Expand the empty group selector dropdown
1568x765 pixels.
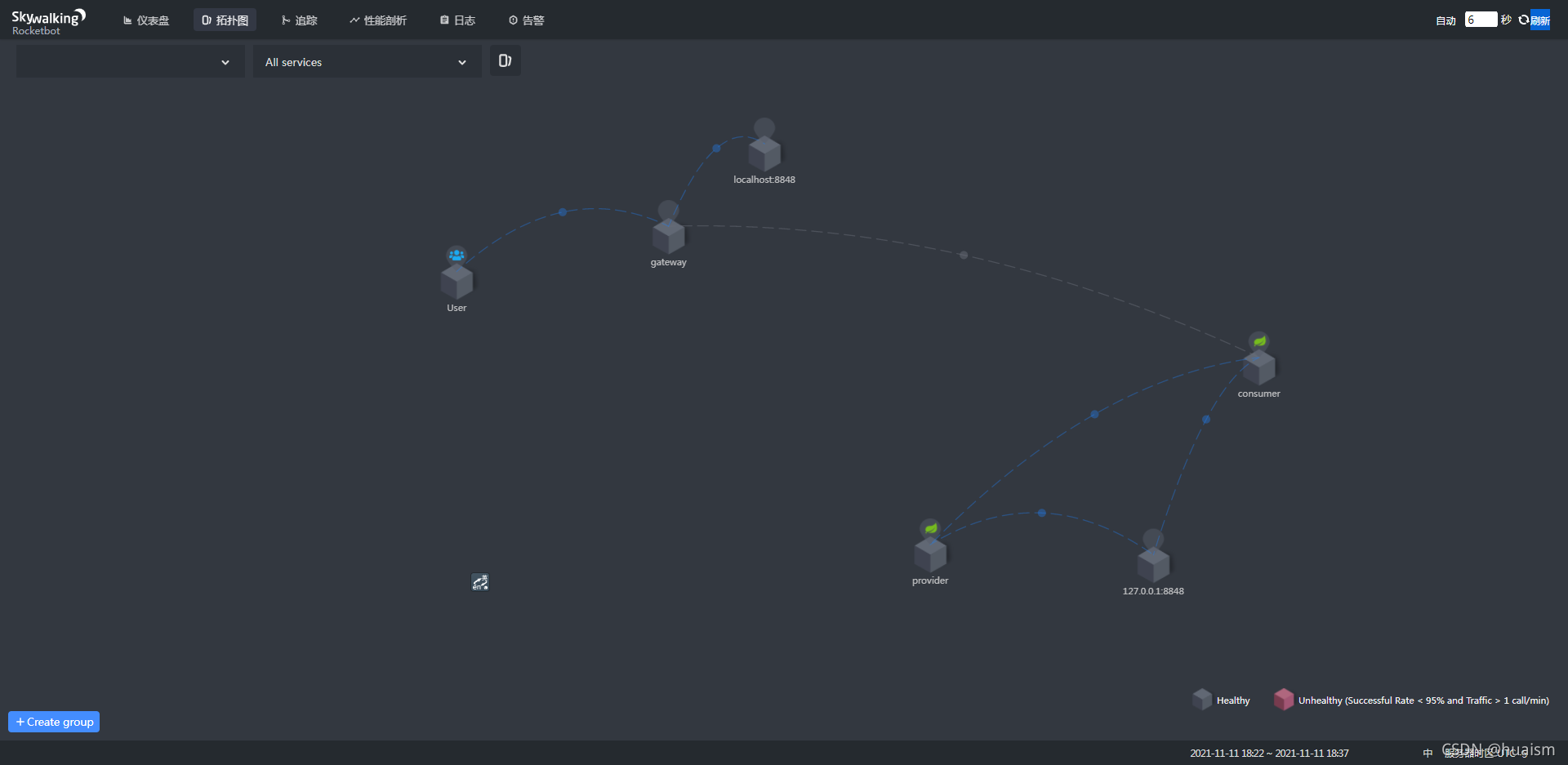click(x=131, y=62)
